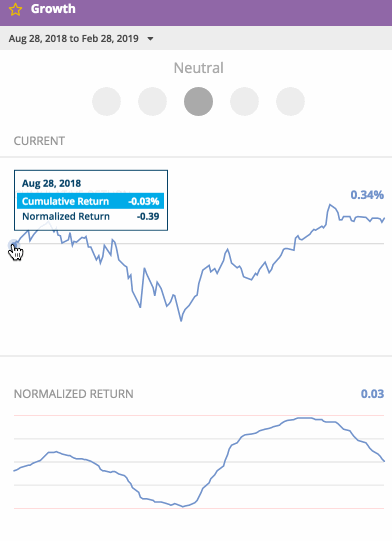
Task: Click the highlighted start point marker on cumulative chart
Action: pyautogui.click(x=14, y=245)
